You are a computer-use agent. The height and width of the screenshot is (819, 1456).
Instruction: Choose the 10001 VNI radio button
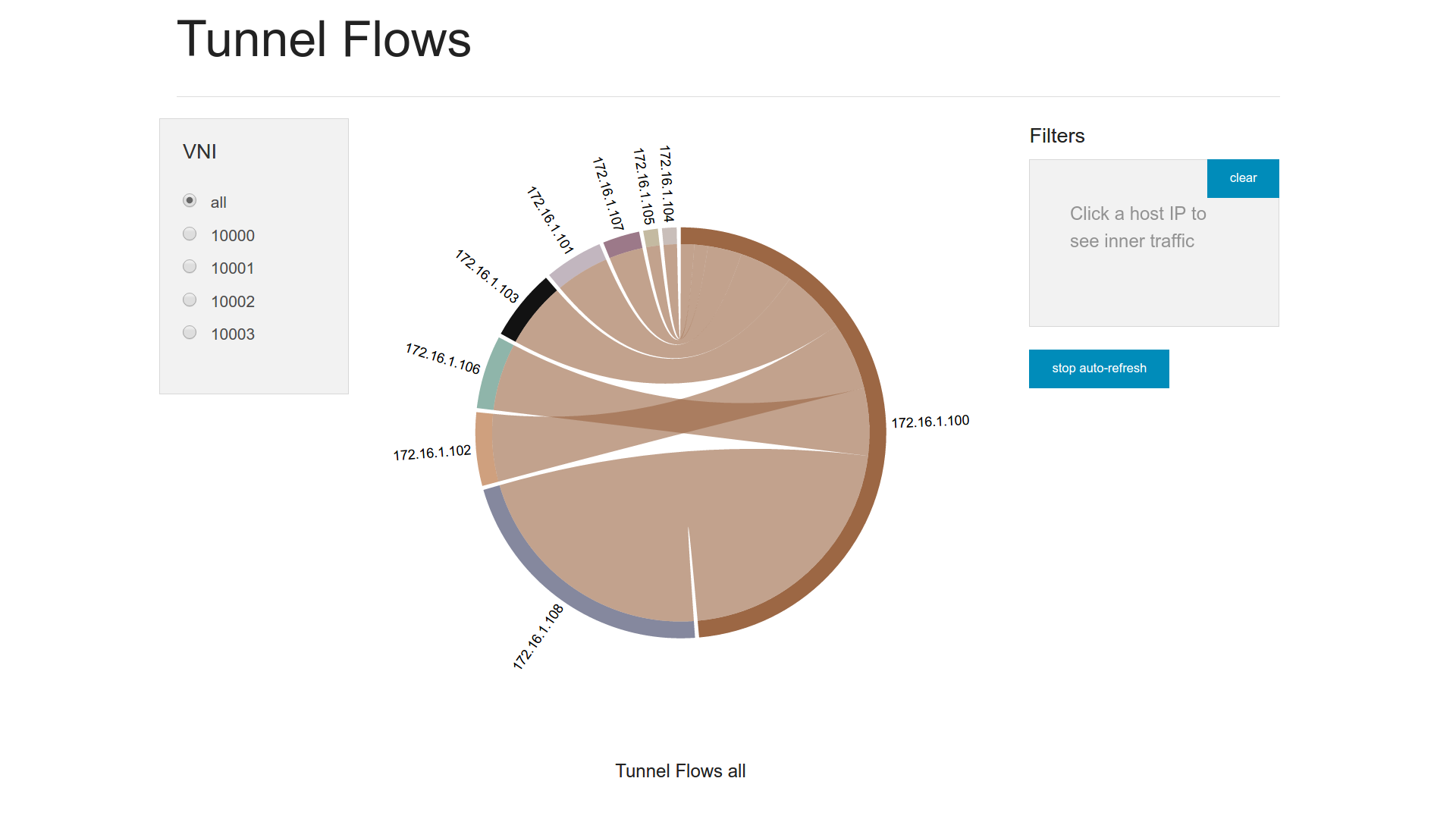click(190, 267)
